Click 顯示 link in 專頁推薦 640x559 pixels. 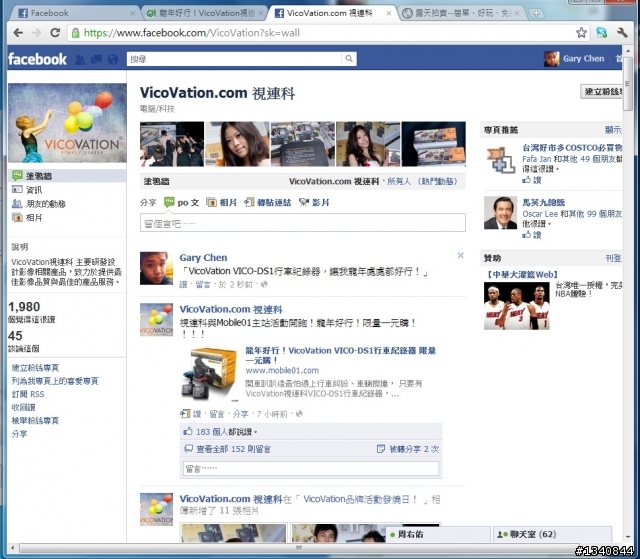tap(613, 130)
